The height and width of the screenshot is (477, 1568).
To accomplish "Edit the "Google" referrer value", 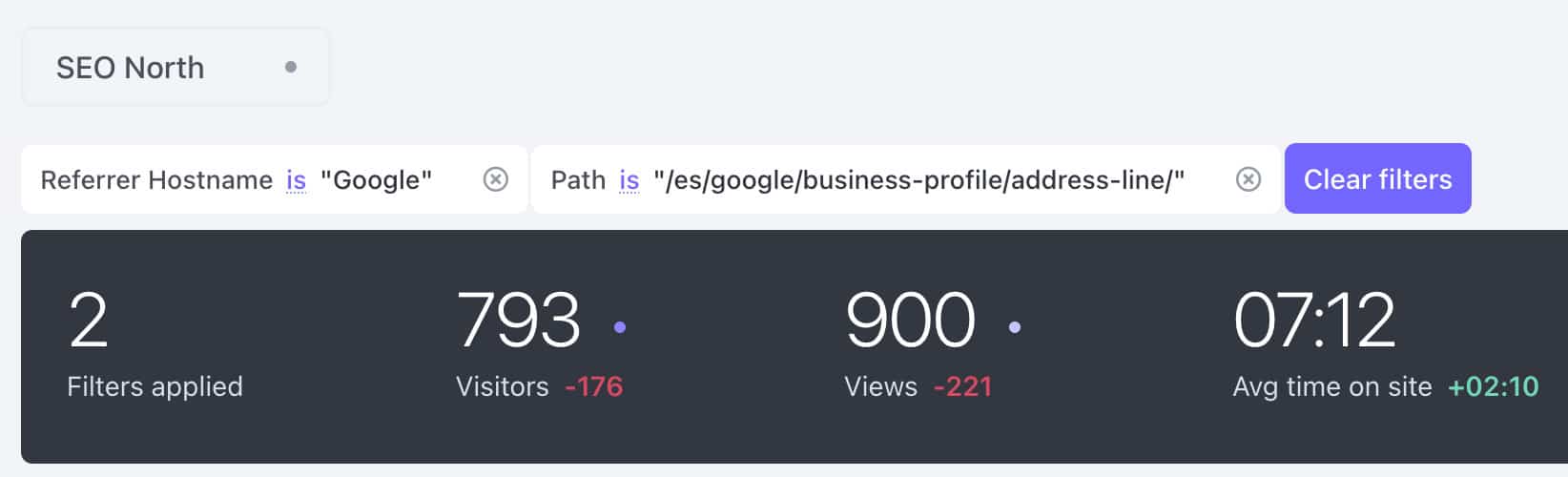I will [376, 179].
